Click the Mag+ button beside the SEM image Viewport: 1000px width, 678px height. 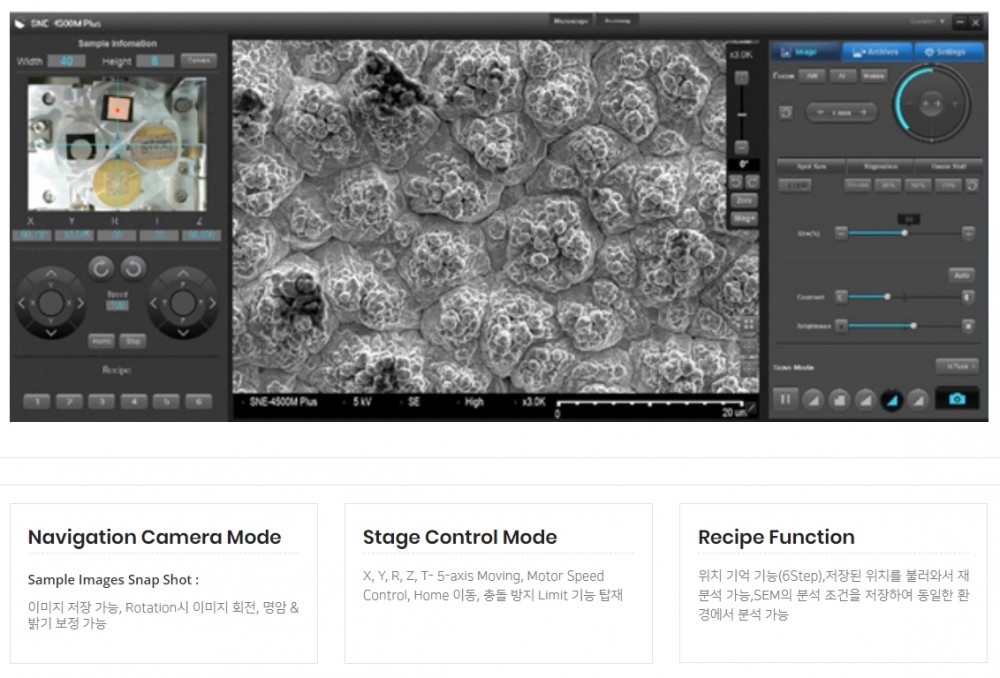(x=744, y=217)
